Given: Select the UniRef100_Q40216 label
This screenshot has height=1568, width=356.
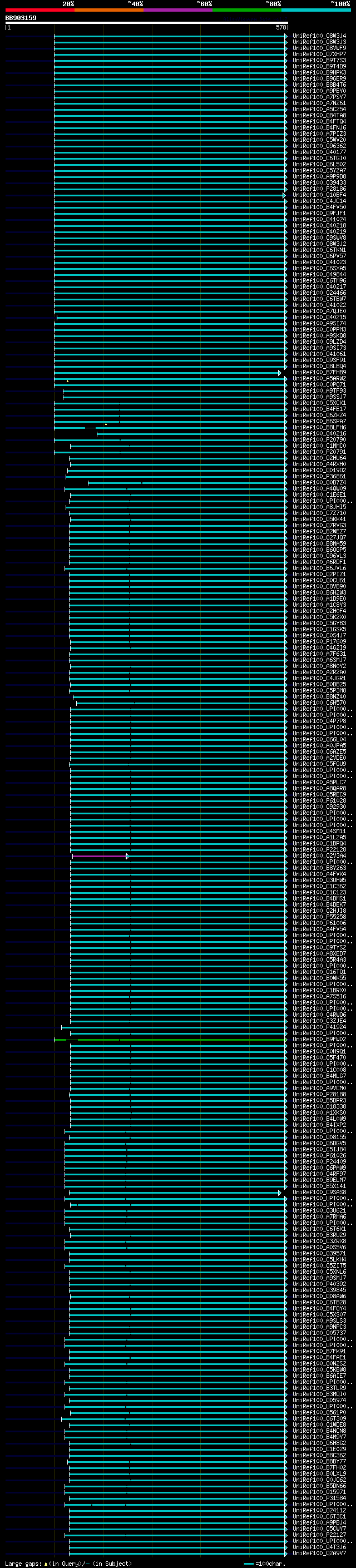Looking at the screenshot, I should point(319,433).
